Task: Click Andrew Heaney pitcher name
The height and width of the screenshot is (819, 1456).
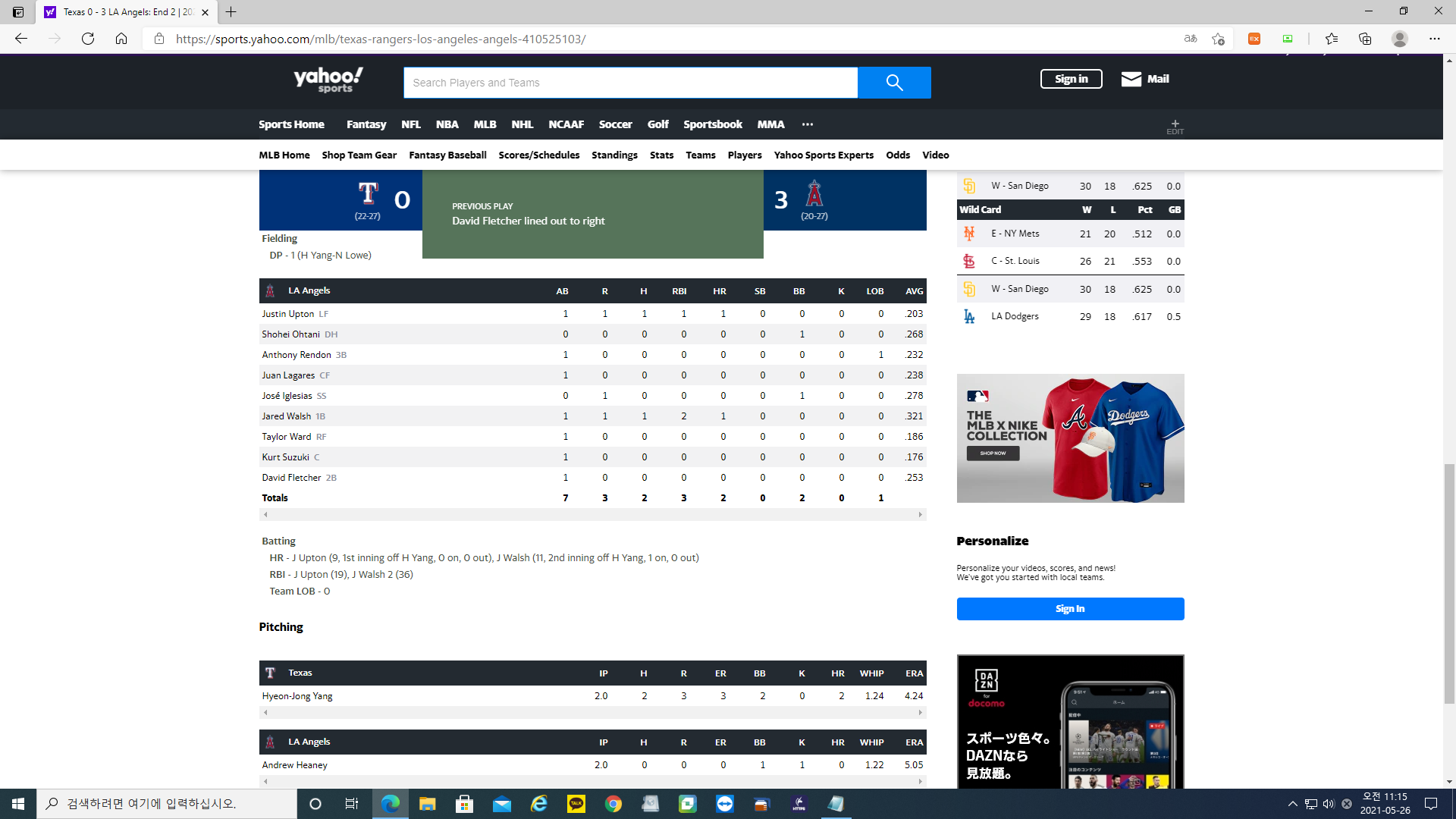Action: [x=294, y=765]
